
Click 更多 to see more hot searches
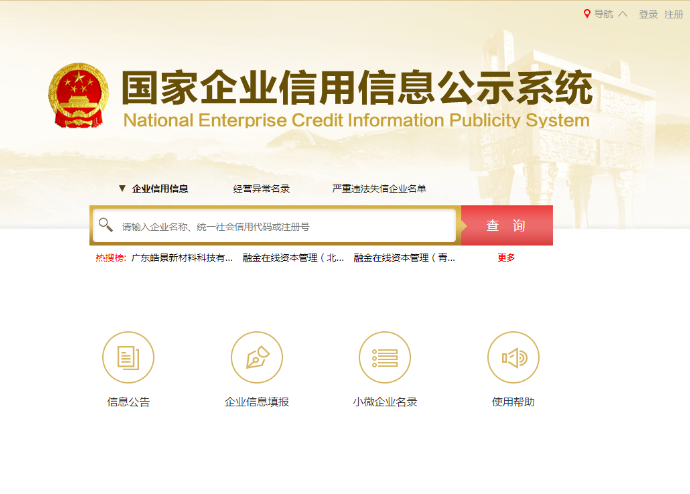click(x=506, y=258)
